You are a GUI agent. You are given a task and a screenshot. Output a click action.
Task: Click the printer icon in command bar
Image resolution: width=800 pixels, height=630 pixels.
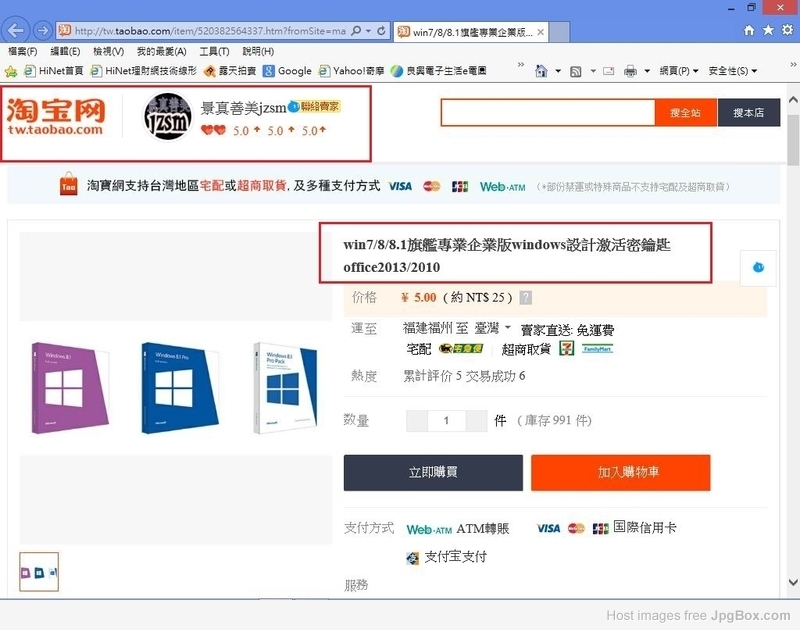(631, 71)
